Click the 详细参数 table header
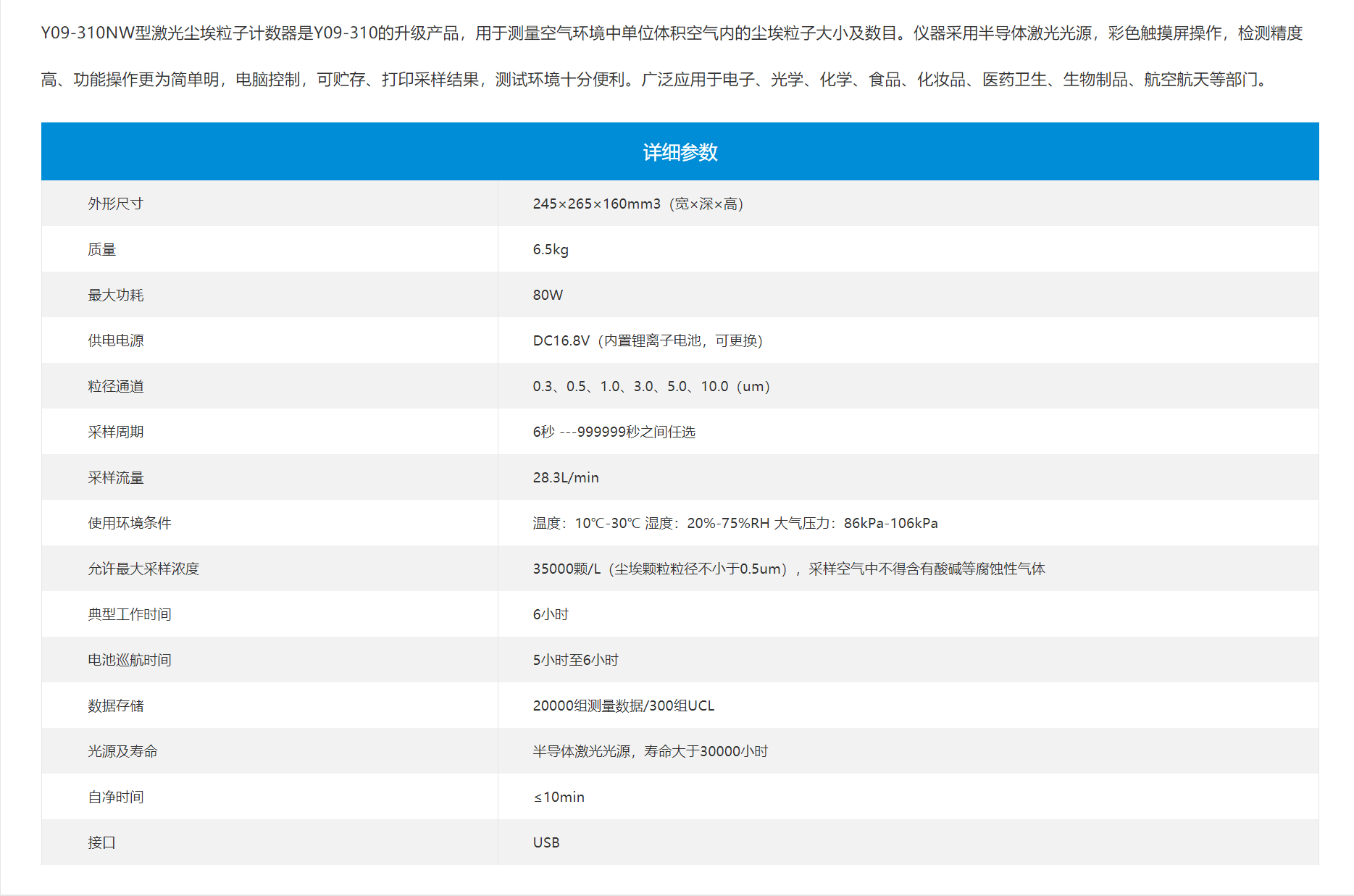This screenshot has width=1354, height=896. point(680,152)
